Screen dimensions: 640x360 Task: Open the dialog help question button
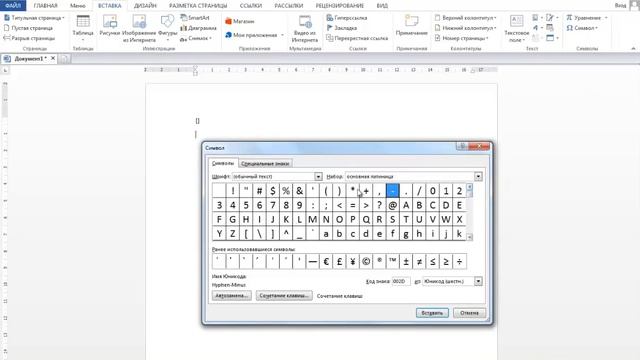pyautogui.click(x=461, y=146)
